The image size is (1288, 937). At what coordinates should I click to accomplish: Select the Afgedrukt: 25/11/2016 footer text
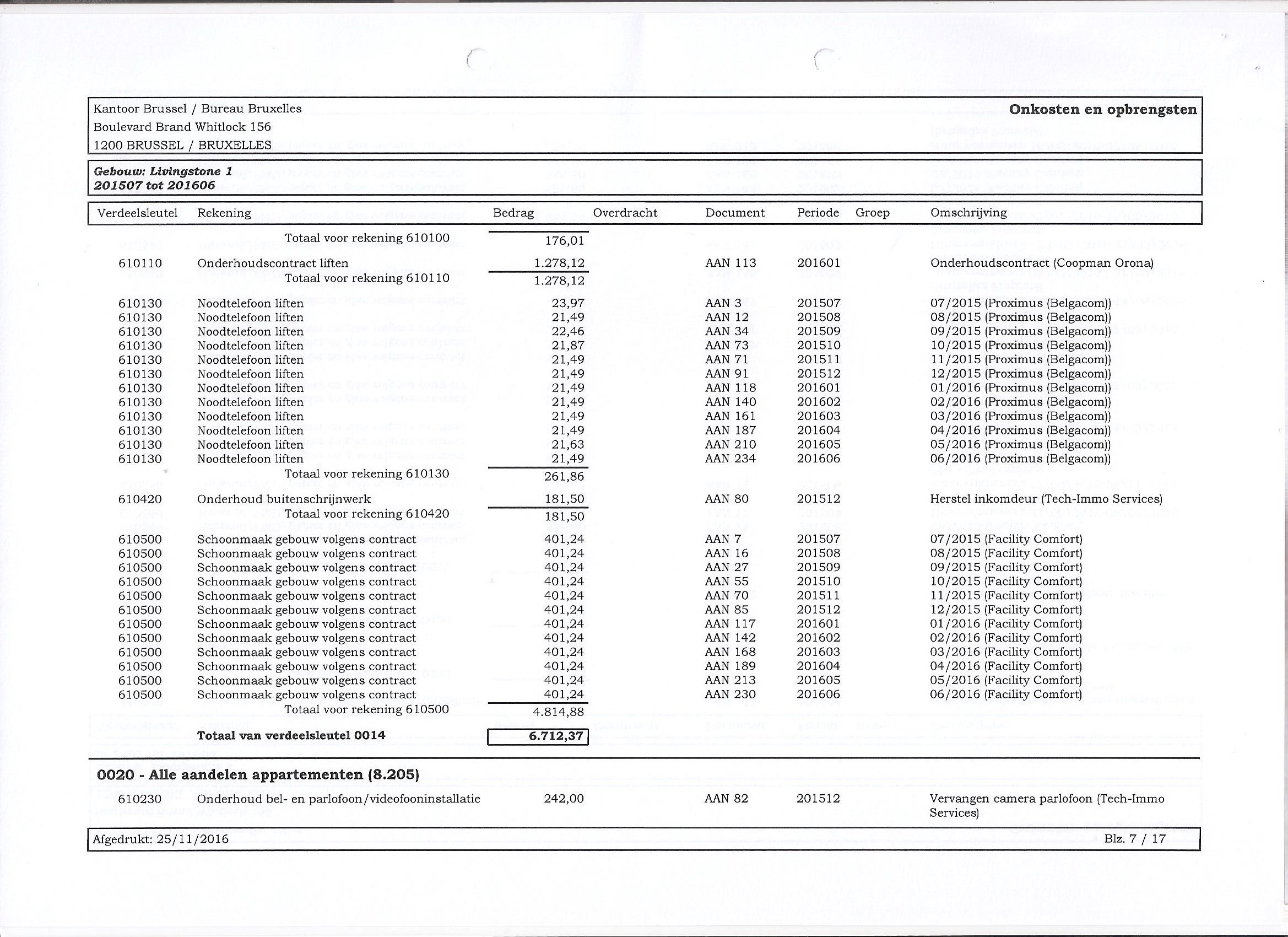click(160, 839)
